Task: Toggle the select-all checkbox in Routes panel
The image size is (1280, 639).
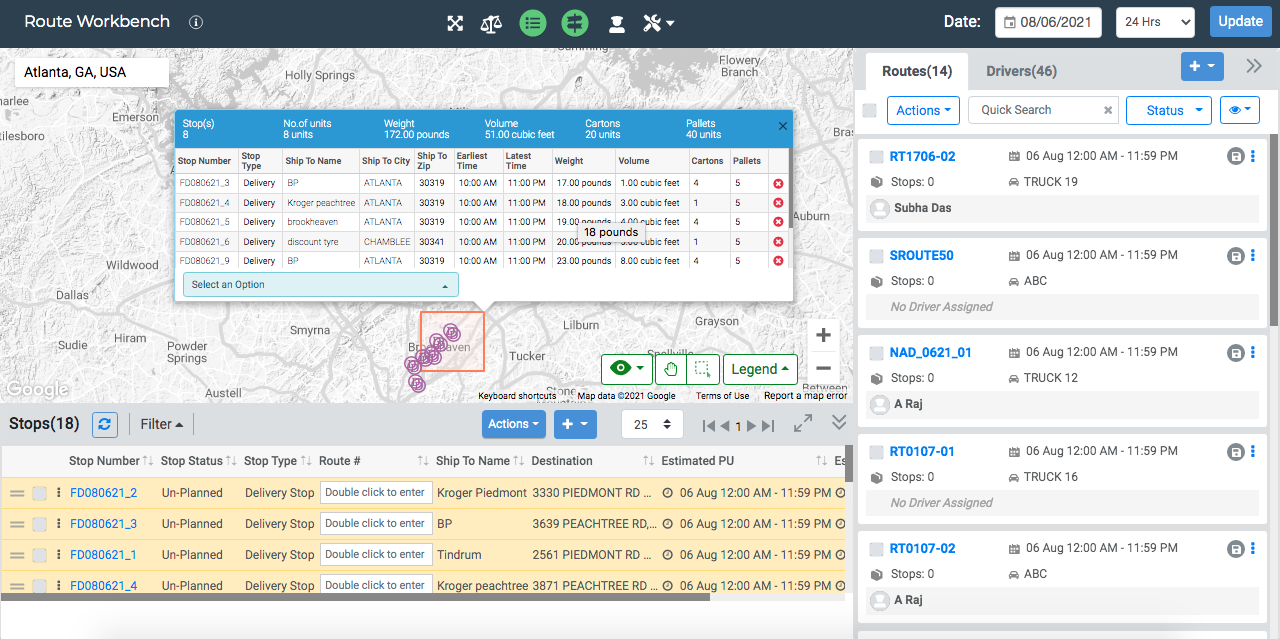Action: (x=869, y=110)
